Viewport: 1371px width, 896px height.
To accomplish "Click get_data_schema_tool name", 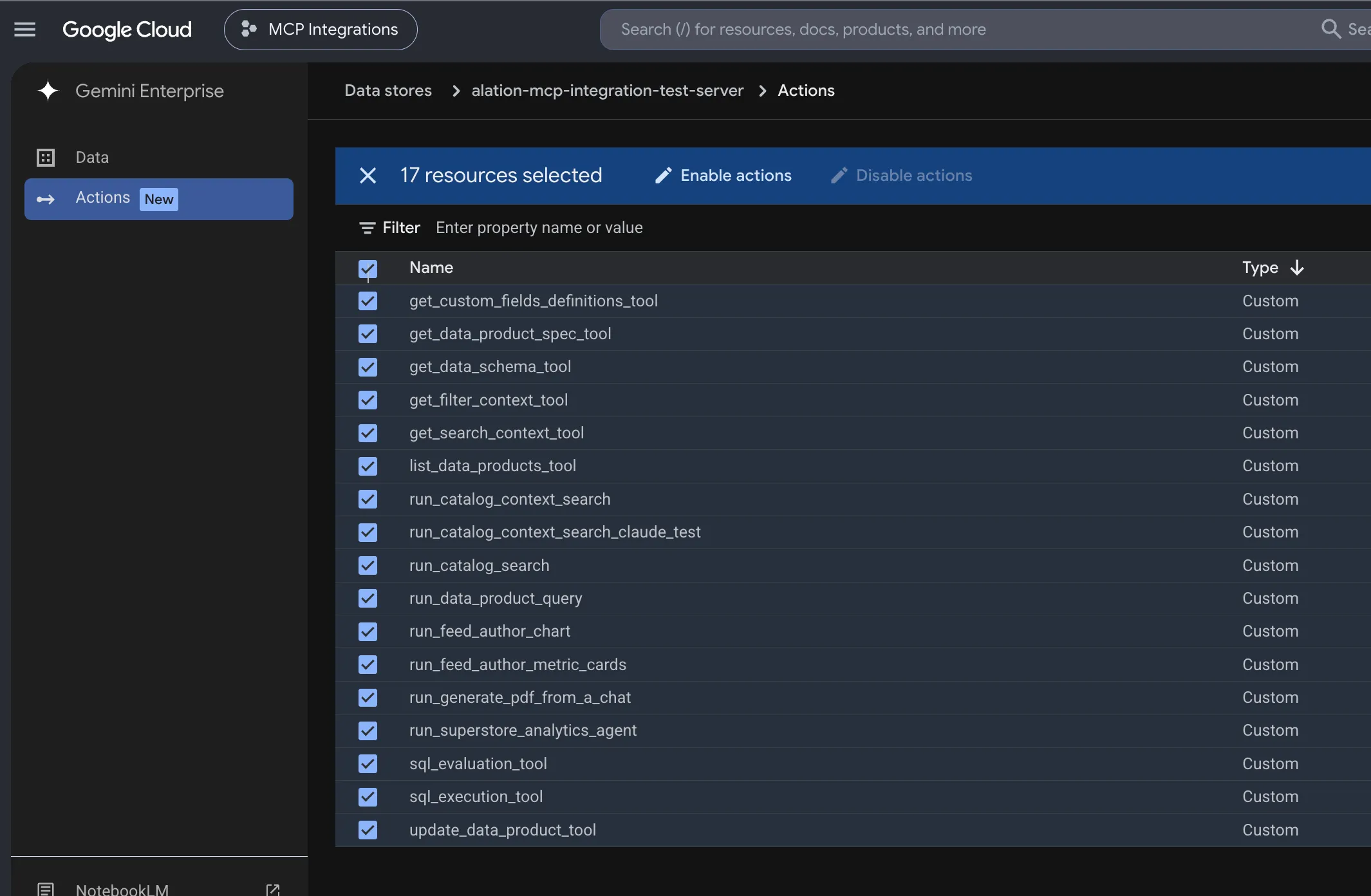I will (x=490, y=367).
